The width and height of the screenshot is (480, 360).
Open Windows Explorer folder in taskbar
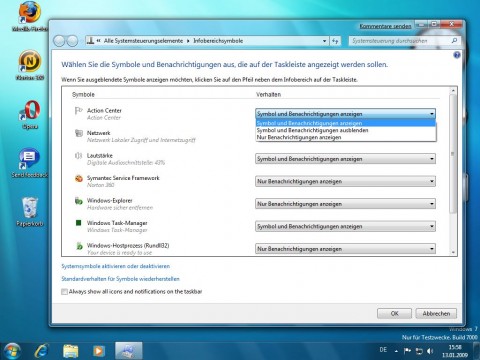click(71, 351)
